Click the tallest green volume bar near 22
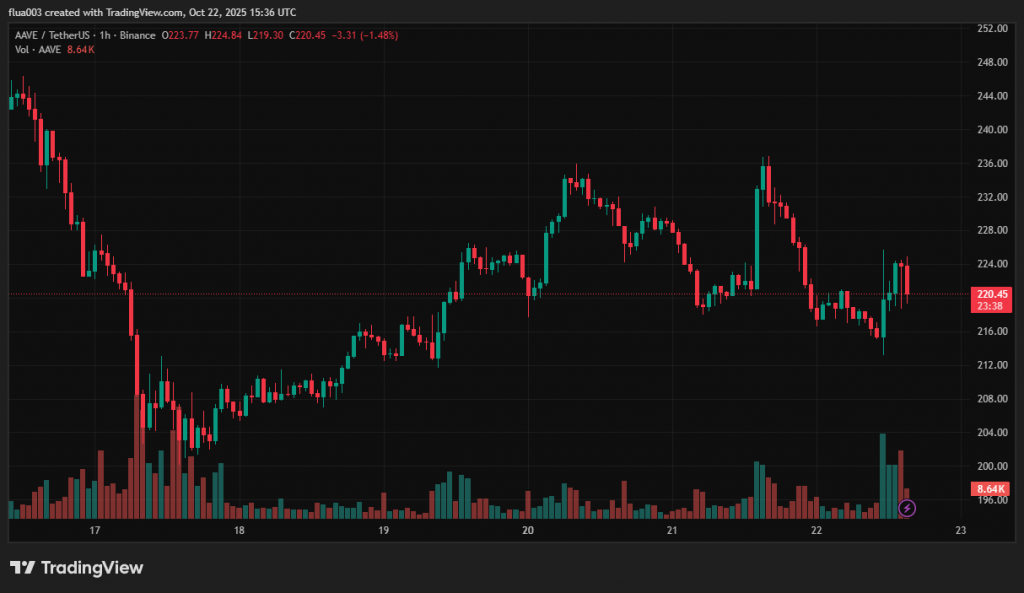Viewport: 1024px width, 593px height. point(882,475)
